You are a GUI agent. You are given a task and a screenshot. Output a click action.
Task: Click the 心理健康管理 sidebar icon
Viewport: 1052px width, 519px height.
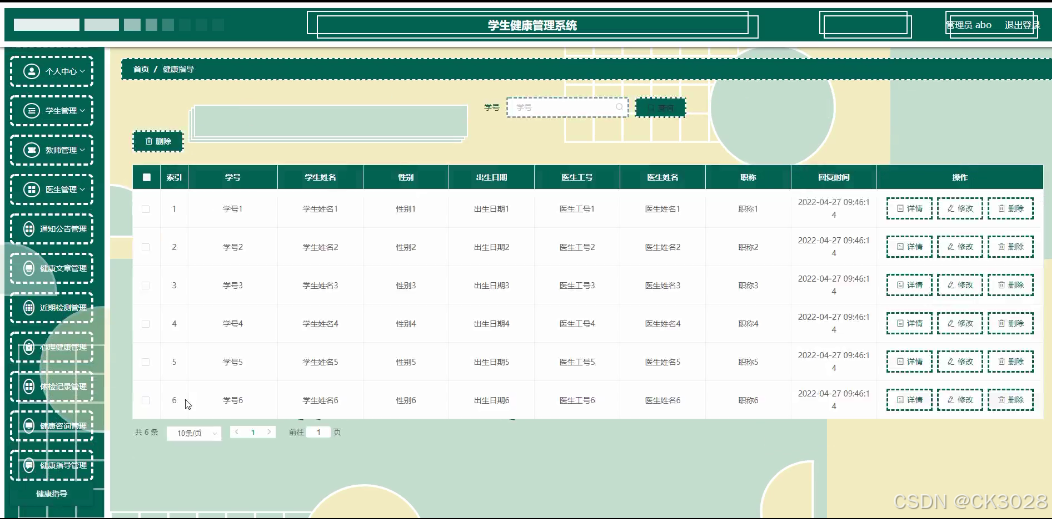point(29,347)
